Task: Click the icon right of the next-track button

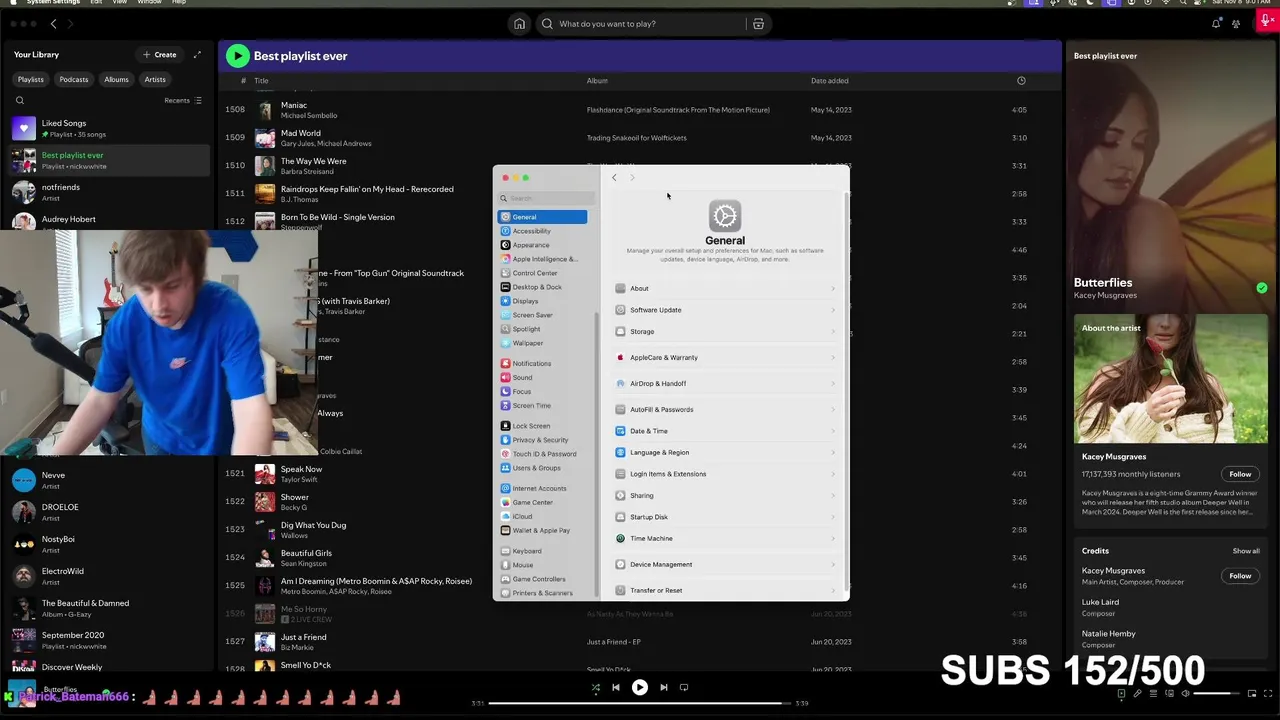Action: click(x=684, y=688)
